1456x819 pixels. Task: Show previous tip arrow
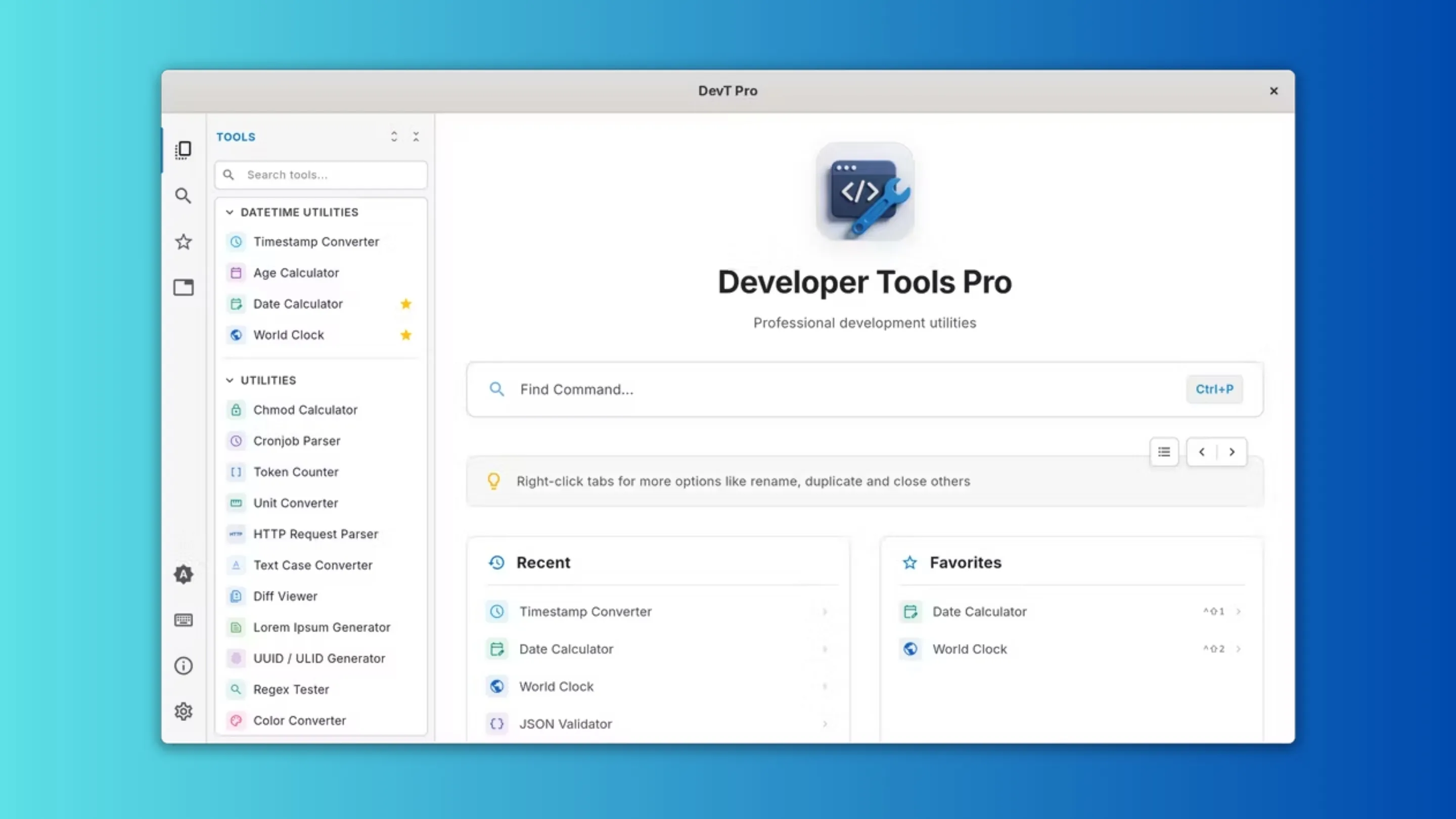point(1202,452)
